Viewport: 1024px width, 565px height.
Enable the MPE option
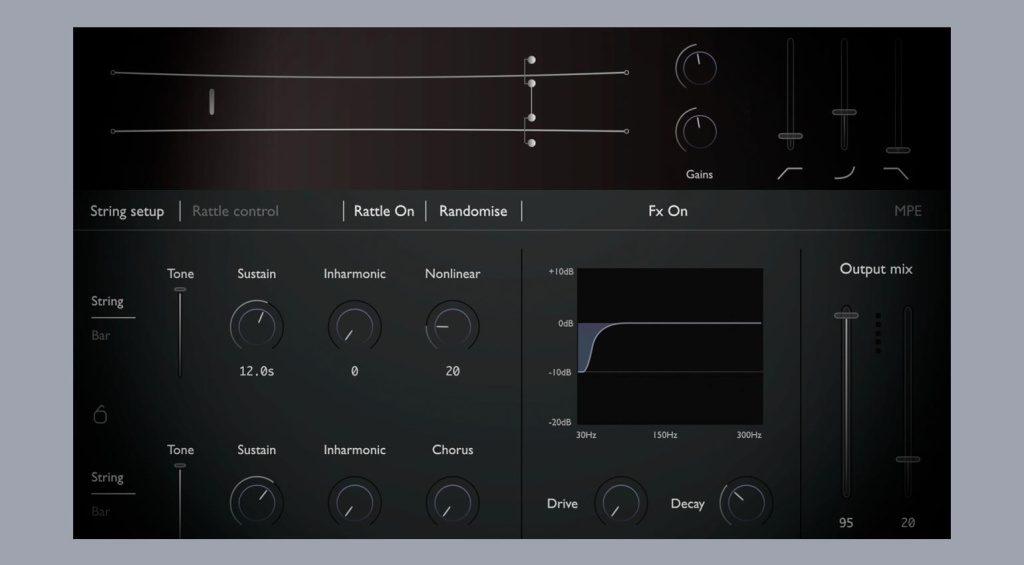pyautogui.click(x=908, y=211)
